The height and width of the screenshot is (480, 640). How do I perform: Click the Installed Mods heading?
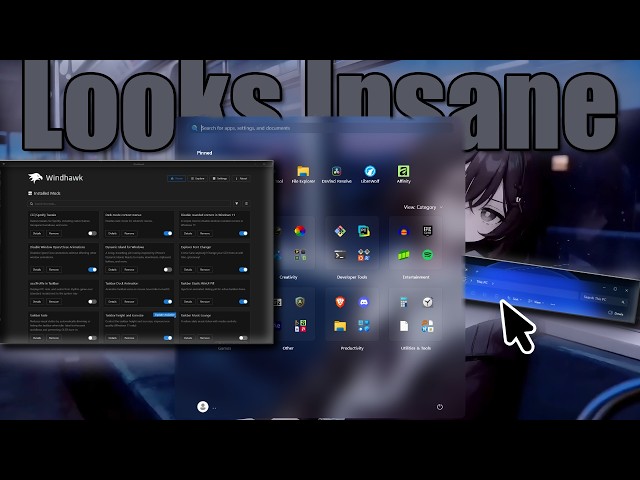pyautogui.click(x=44, y=193)
